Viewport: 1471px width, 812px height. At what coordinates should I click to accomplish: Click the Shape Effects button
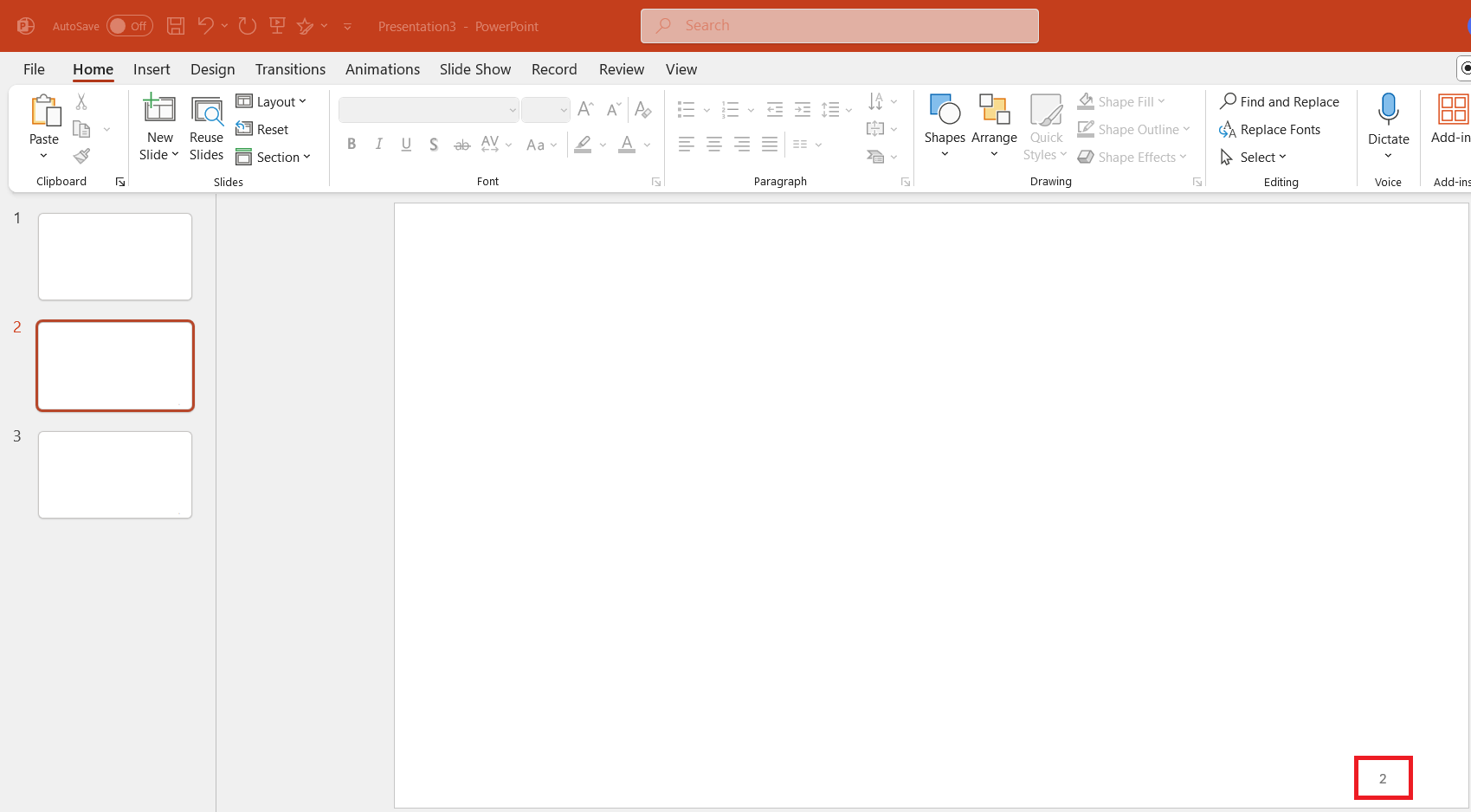pos(1132,157)
